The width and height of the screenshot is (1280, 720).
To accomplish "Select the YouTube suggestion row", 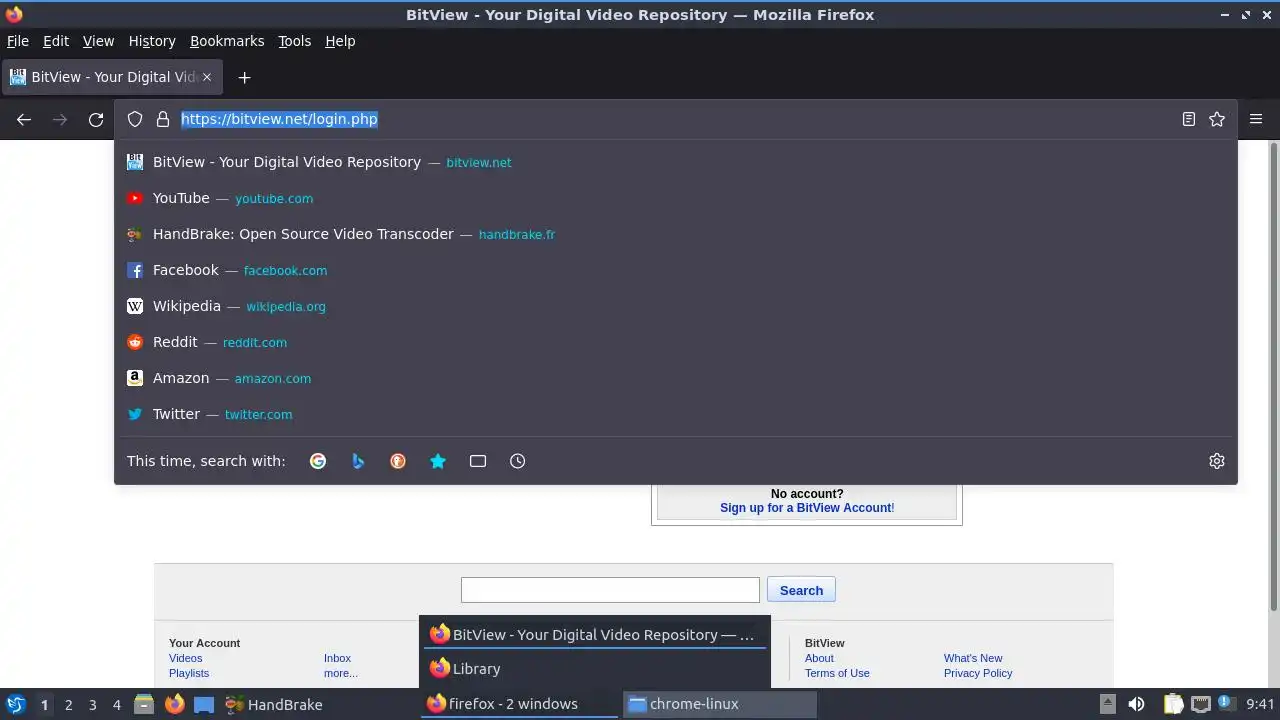I will coord(676,198).
